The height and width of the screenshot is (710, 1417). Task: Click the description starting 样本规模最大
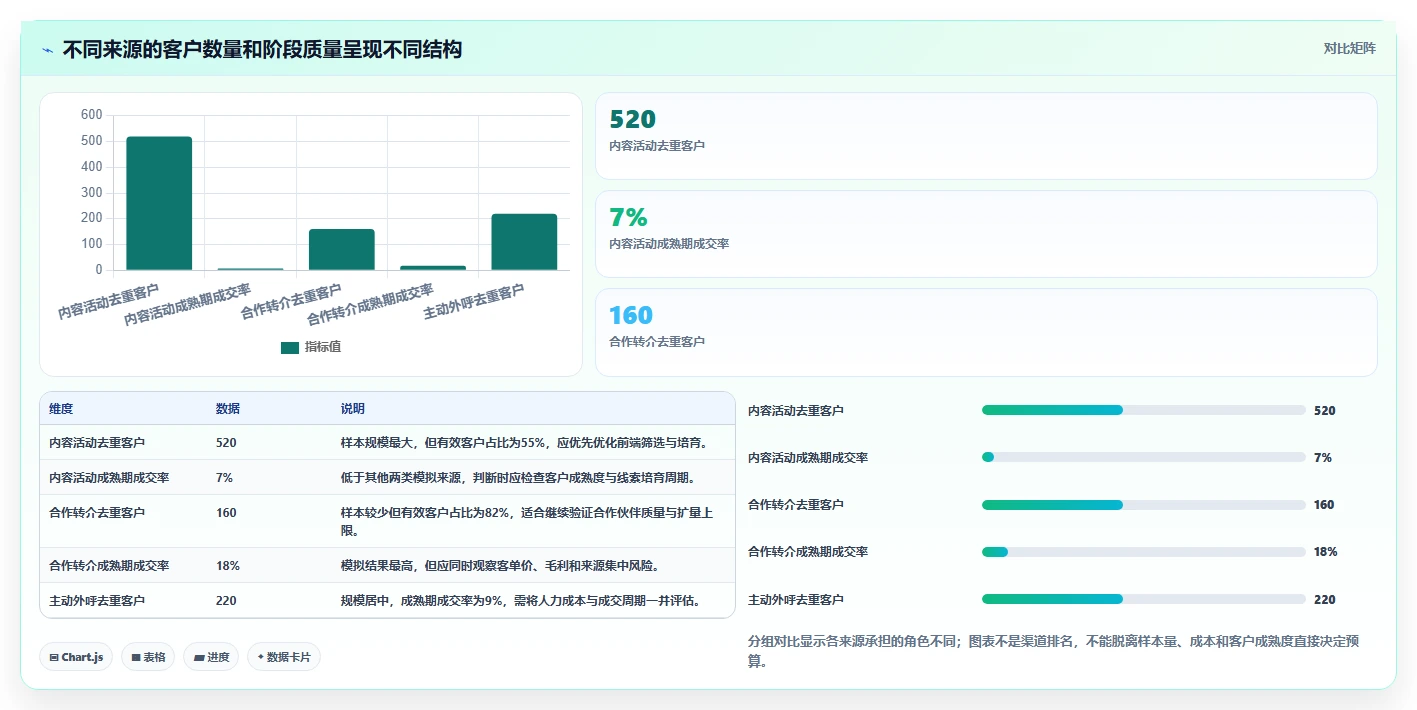pos(525,442)
